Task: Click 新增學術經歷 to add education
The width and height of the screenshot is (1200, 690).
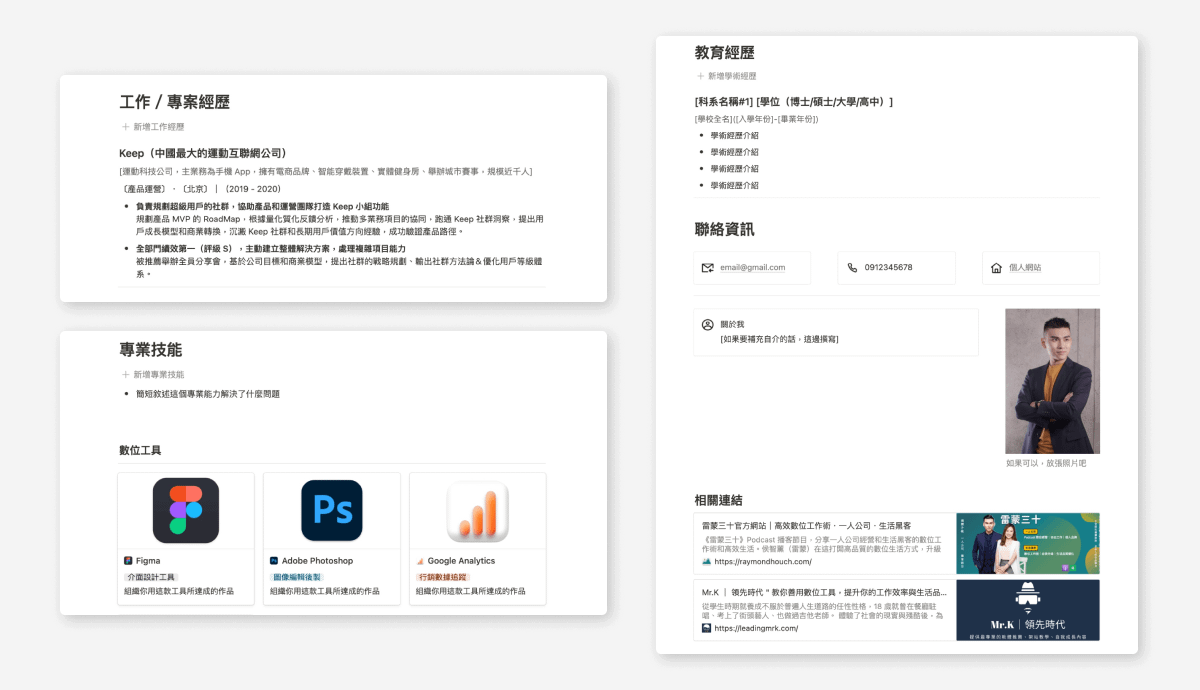Action: coord(732,76)
